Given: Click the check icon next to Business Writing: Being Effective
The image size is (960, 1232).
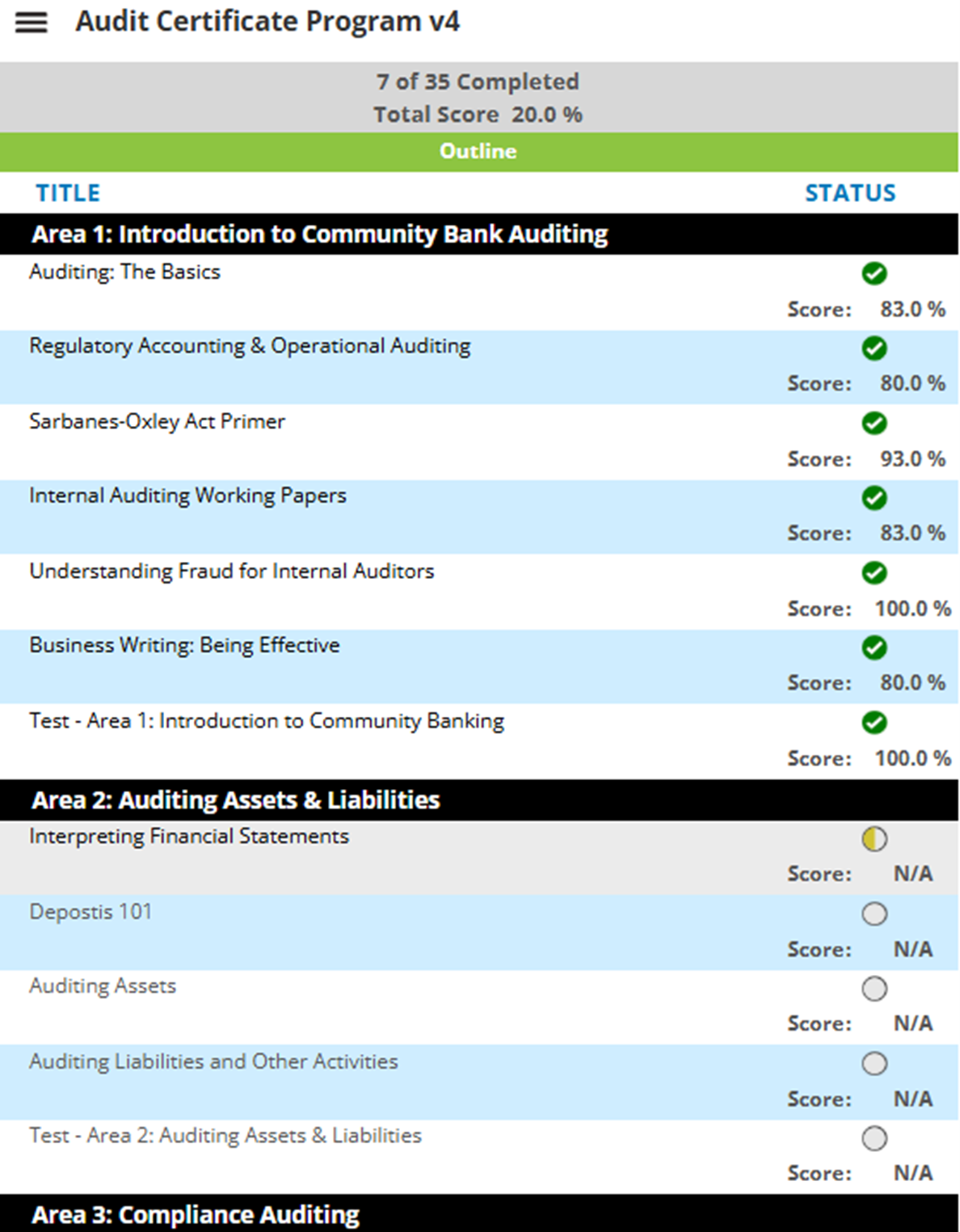Looking at the screenshot, I should tap(874, 648).
